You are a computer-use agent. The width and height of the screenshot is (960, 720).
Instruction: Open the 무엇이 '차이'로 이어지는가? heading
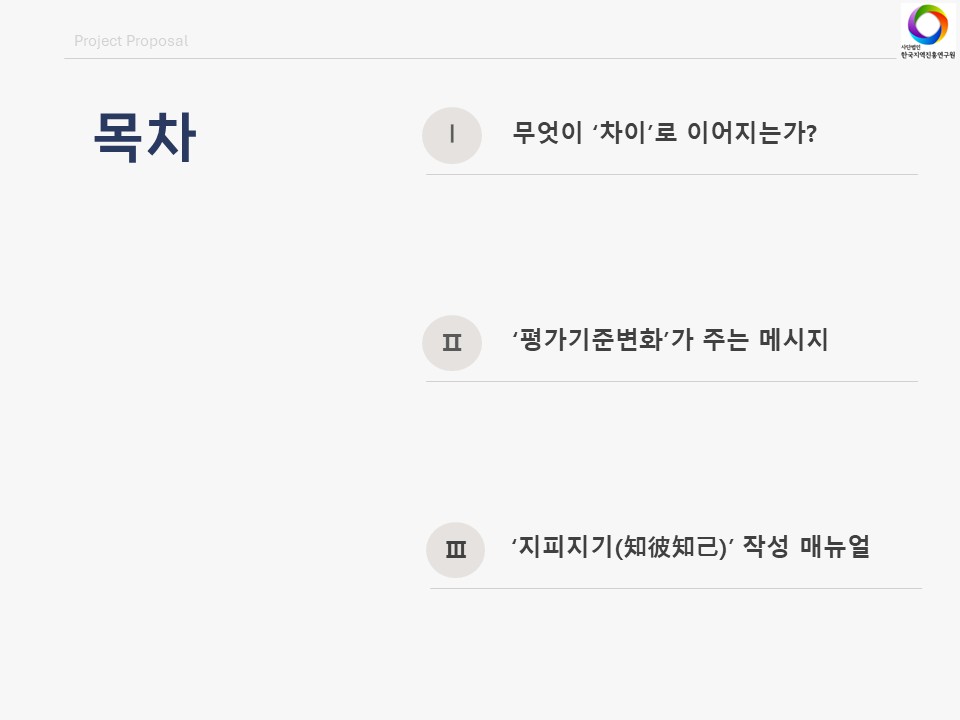point(664,133)
